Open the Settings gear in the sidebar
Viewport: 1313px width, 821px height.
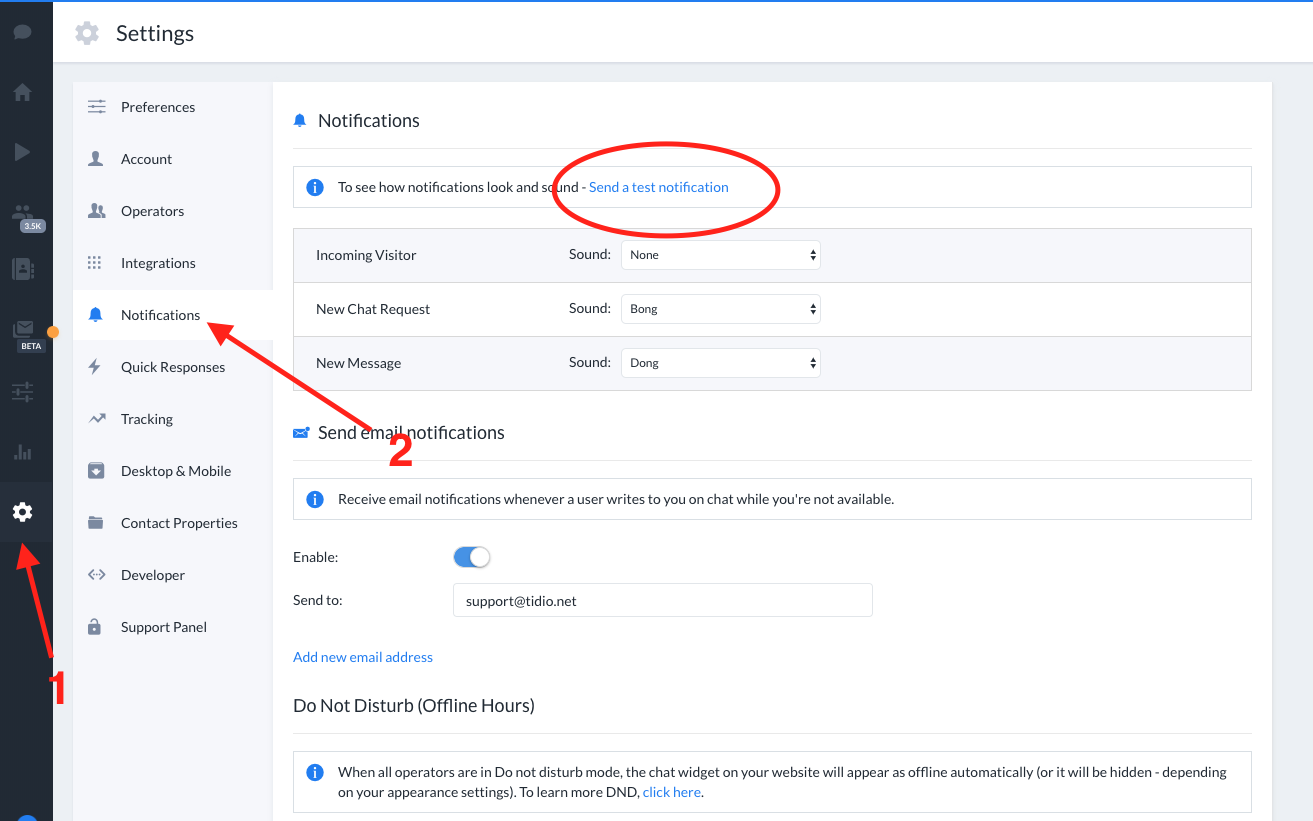pyautogui.click(x=22, y=511)
